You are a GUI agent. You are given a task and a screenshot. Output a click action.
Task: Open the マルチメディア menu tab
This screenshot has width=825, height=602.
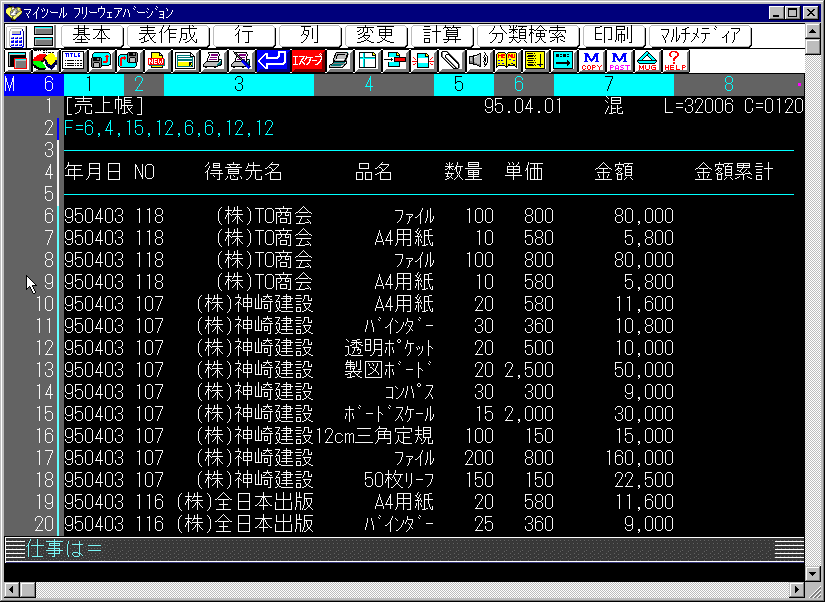click(700, 36)
